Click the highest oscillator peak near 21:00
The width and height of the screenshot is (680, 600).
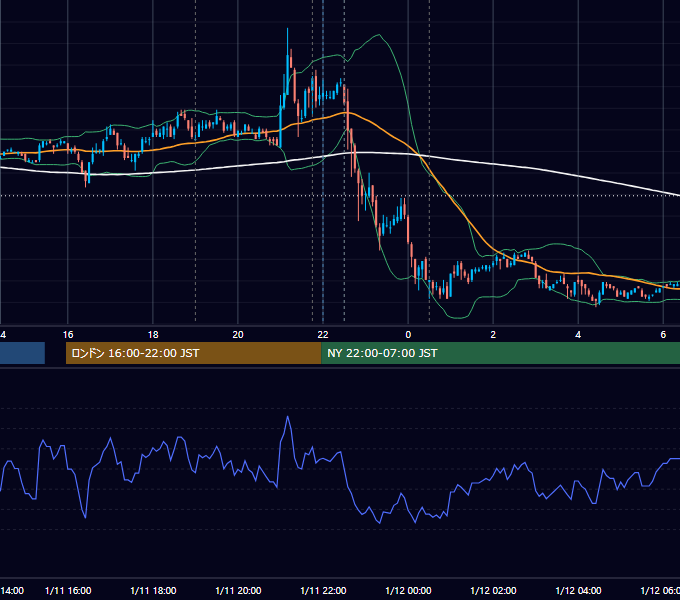tap(288, 417)
